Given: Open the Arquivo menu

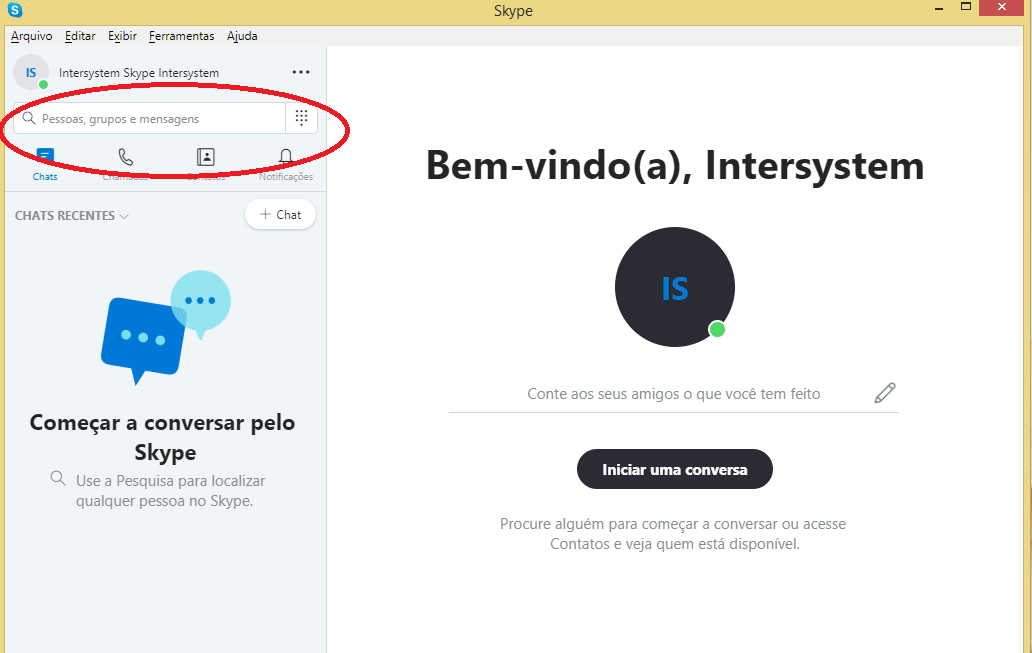Looking at the screenshot, I should pyautogui.click(x=32, y=36).
